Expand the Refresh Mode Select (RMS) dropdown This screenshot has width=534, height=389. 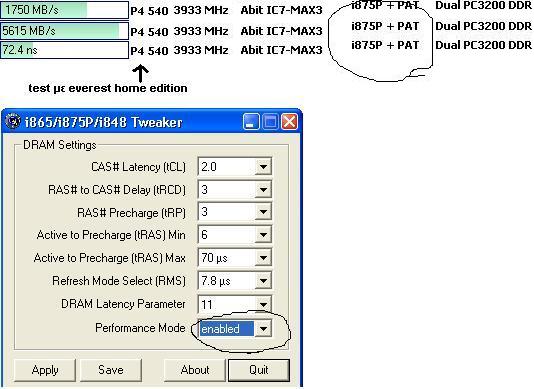[x=263, y=281]
